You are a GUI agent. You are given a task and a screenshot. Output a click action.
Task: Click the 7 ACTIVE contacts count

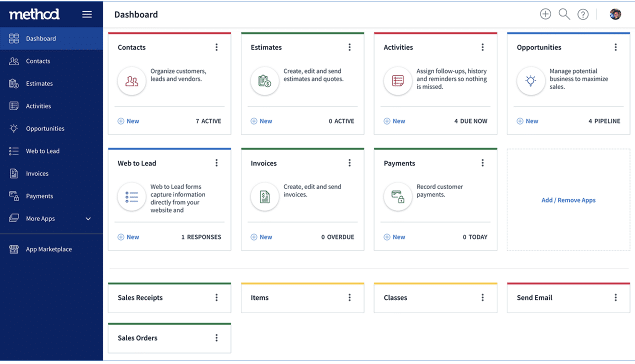pos(208,121)
